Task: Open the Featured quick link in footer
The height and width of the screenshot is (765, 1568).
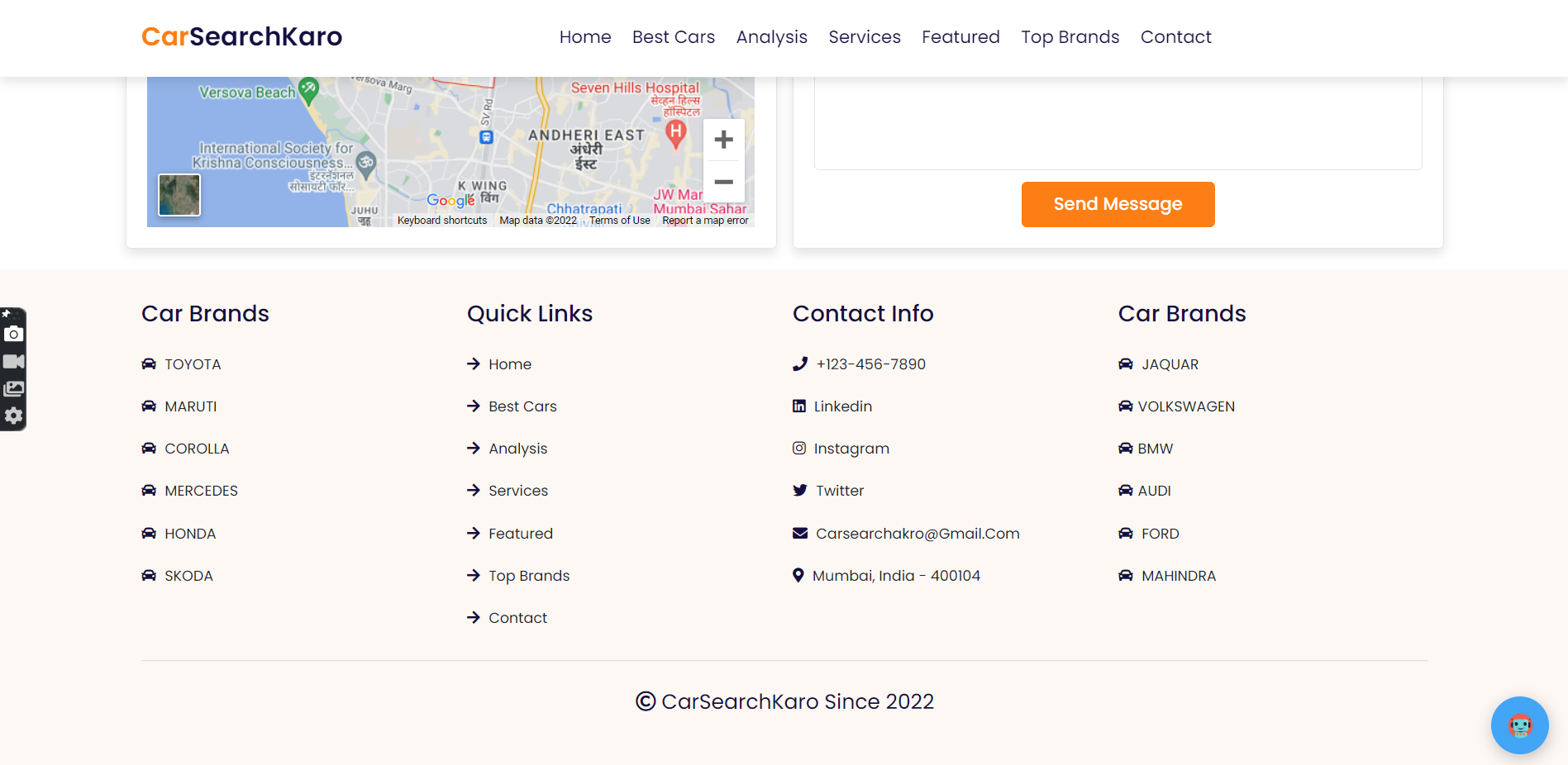Action: pyautogui.click(x=521, y=533)
